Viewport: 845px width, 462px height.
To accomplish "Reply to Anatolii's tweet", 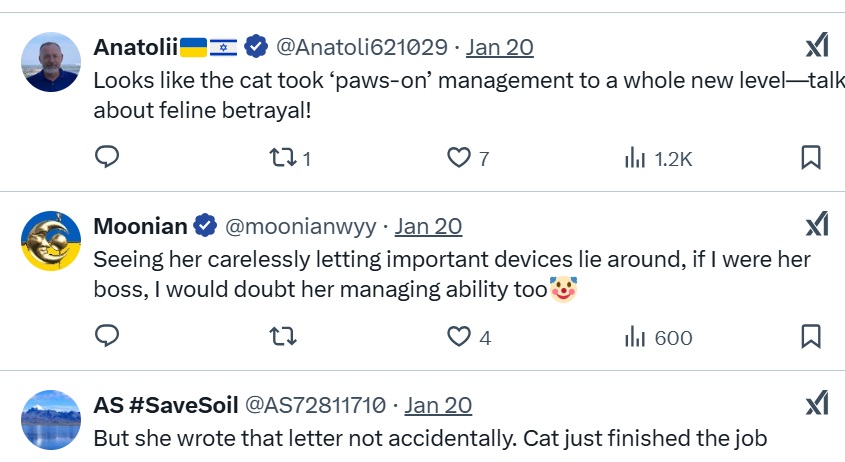I will point(107,157).
